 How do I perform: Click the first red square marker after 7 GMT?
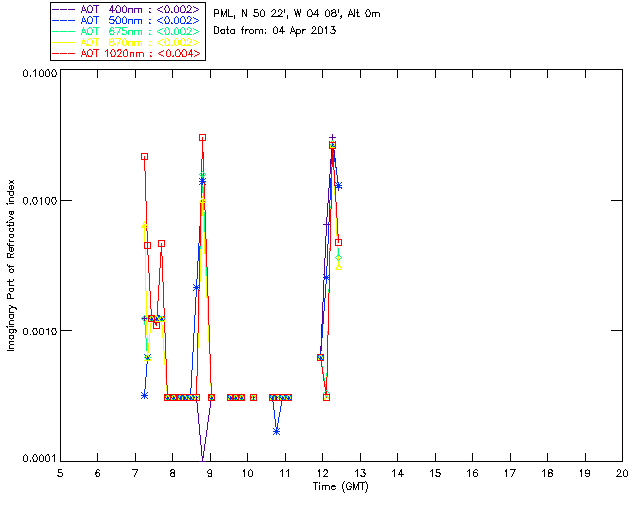pyautogui.click(x=144, y=156)
